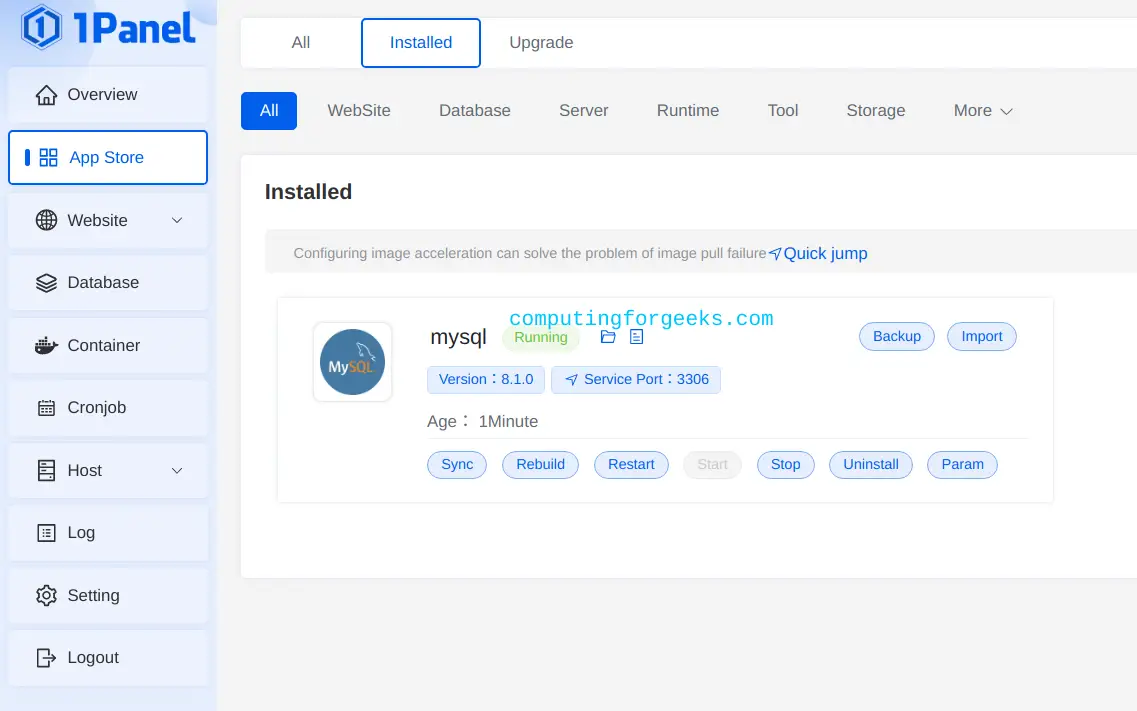This screenshot has height=711, width=1137.
Task: Filter by Server category
Action: click(584, 111)
